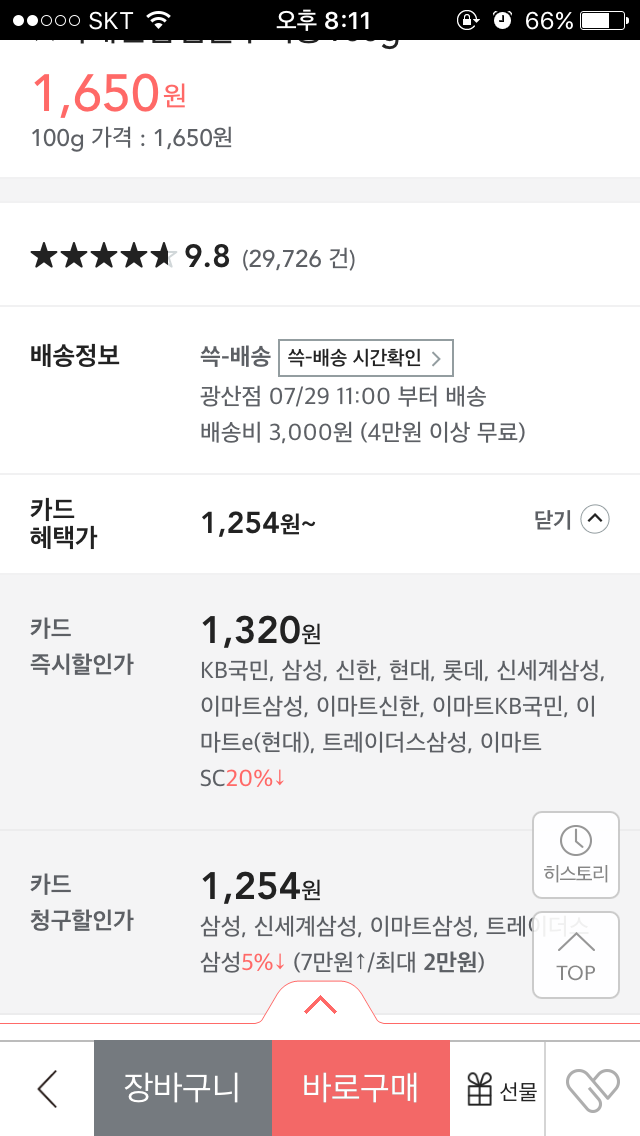Tap the 1,254원 billing discount price

pyautogui.click(x=260, y=886)
